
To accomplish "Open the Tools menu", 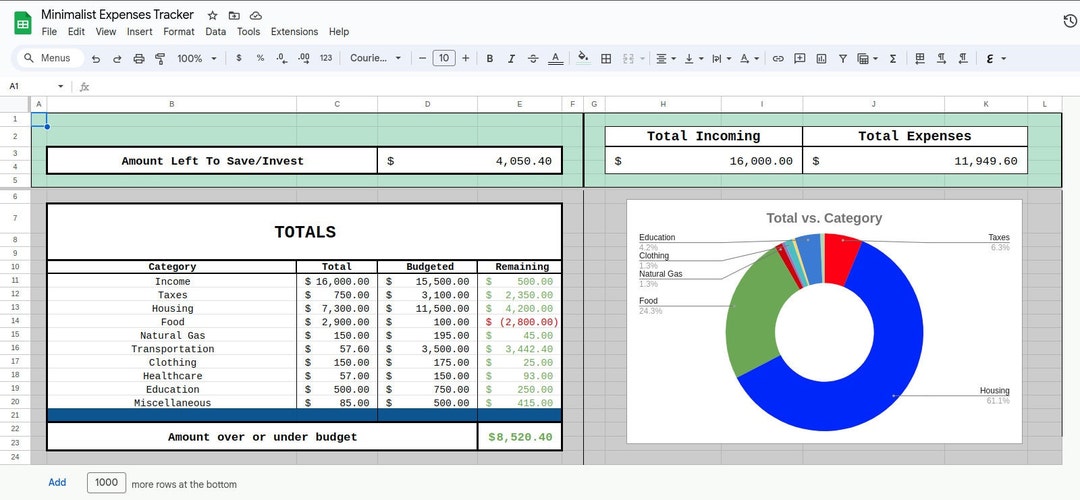I will coord(249,32).
